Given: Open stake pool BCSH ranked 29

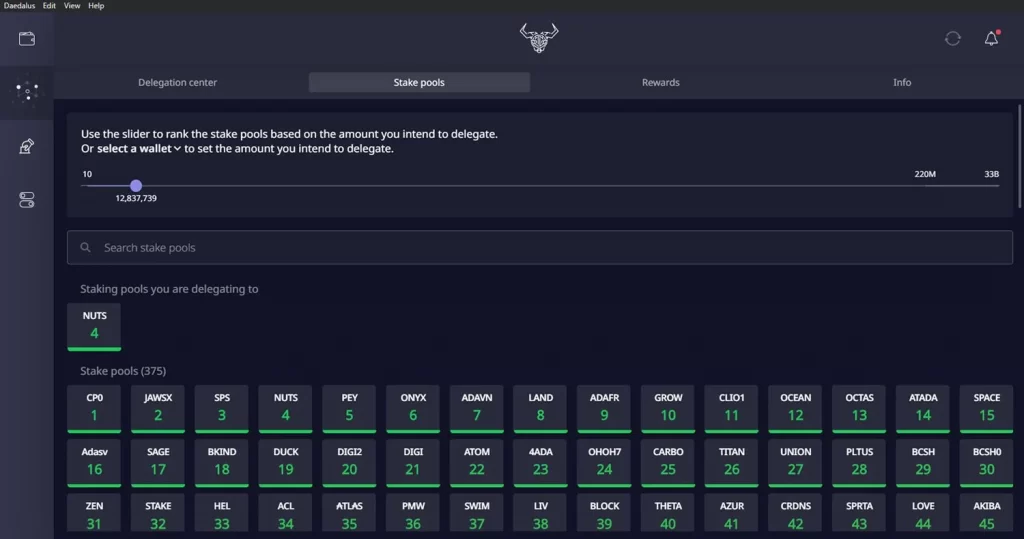Looking at the screenshot, I should point(923,463).
